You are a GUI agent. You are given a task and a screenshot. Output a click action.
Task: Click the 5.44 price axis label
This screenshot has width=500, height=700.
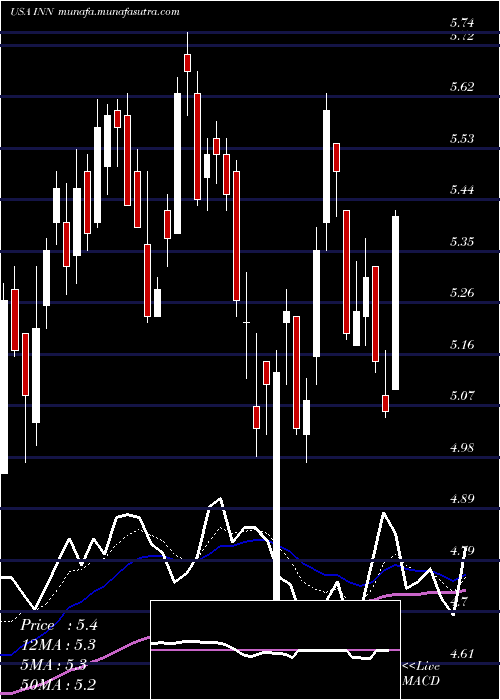pyautogui.click(x=462, y=189)
